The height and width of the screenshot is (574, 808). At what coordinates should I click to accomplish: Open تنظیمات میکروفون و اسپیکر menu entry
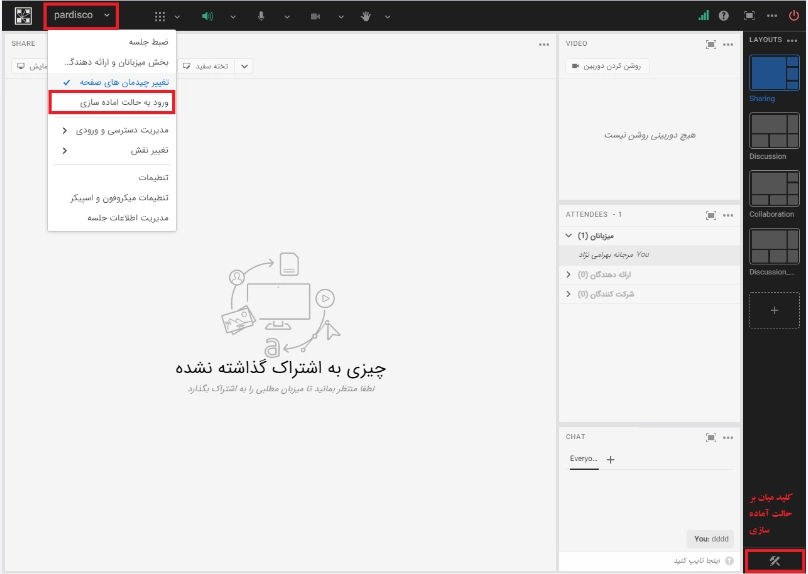pyautogui.click(x=112, y=197)
